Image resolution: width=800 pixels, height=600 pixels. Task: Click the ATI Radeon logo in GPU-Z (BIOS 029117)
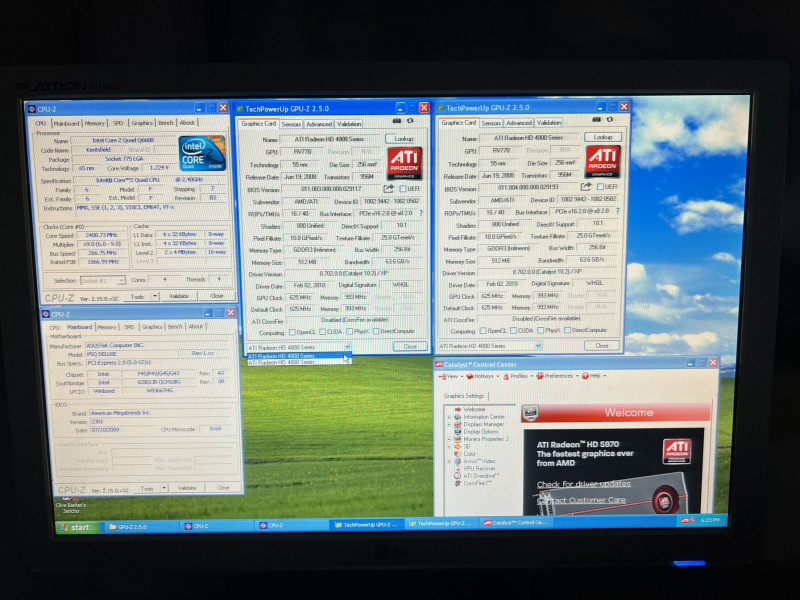pos(404,163)
